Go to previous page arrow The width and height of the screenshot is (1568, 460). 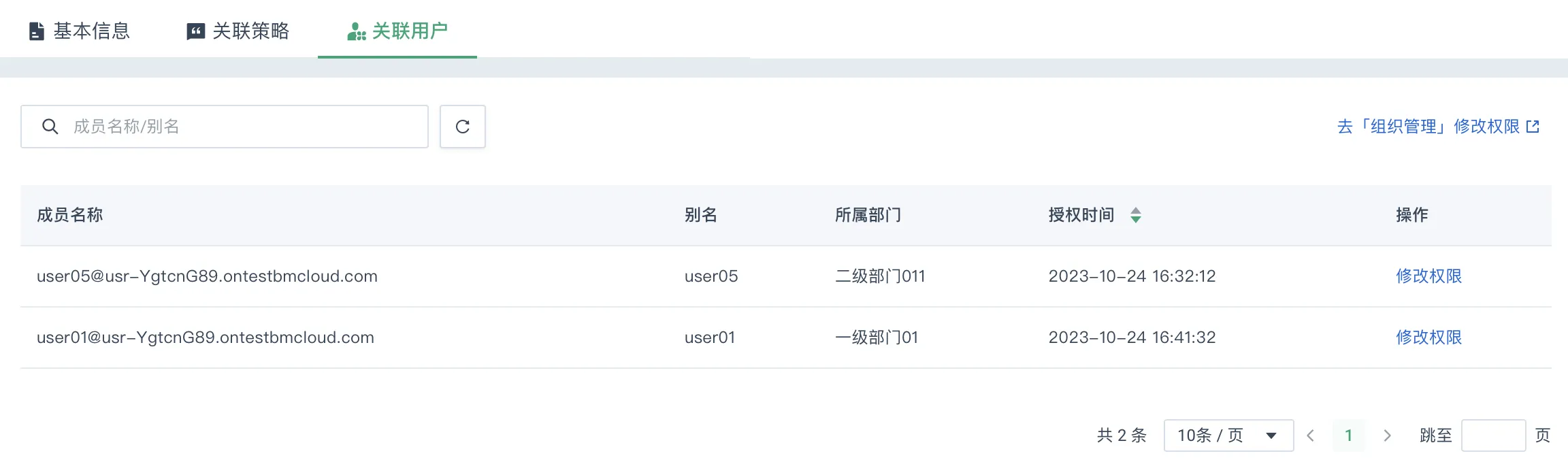(x=1311, y=436)
